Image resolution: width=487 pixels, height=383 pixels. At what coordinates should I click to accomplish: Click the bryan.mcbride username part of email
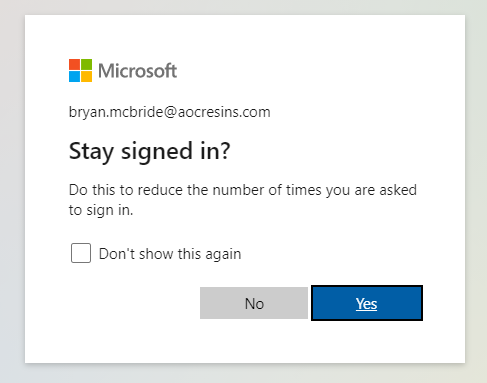(x=116, y=113)
